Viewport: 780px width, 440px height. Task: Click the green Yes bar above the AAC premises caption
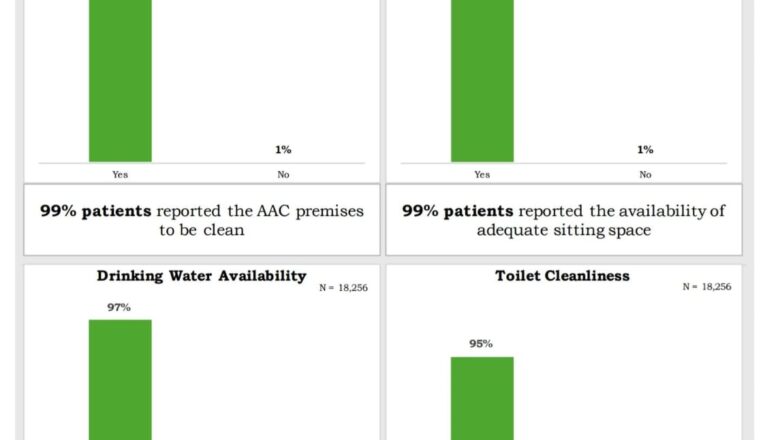click(120, 80)
